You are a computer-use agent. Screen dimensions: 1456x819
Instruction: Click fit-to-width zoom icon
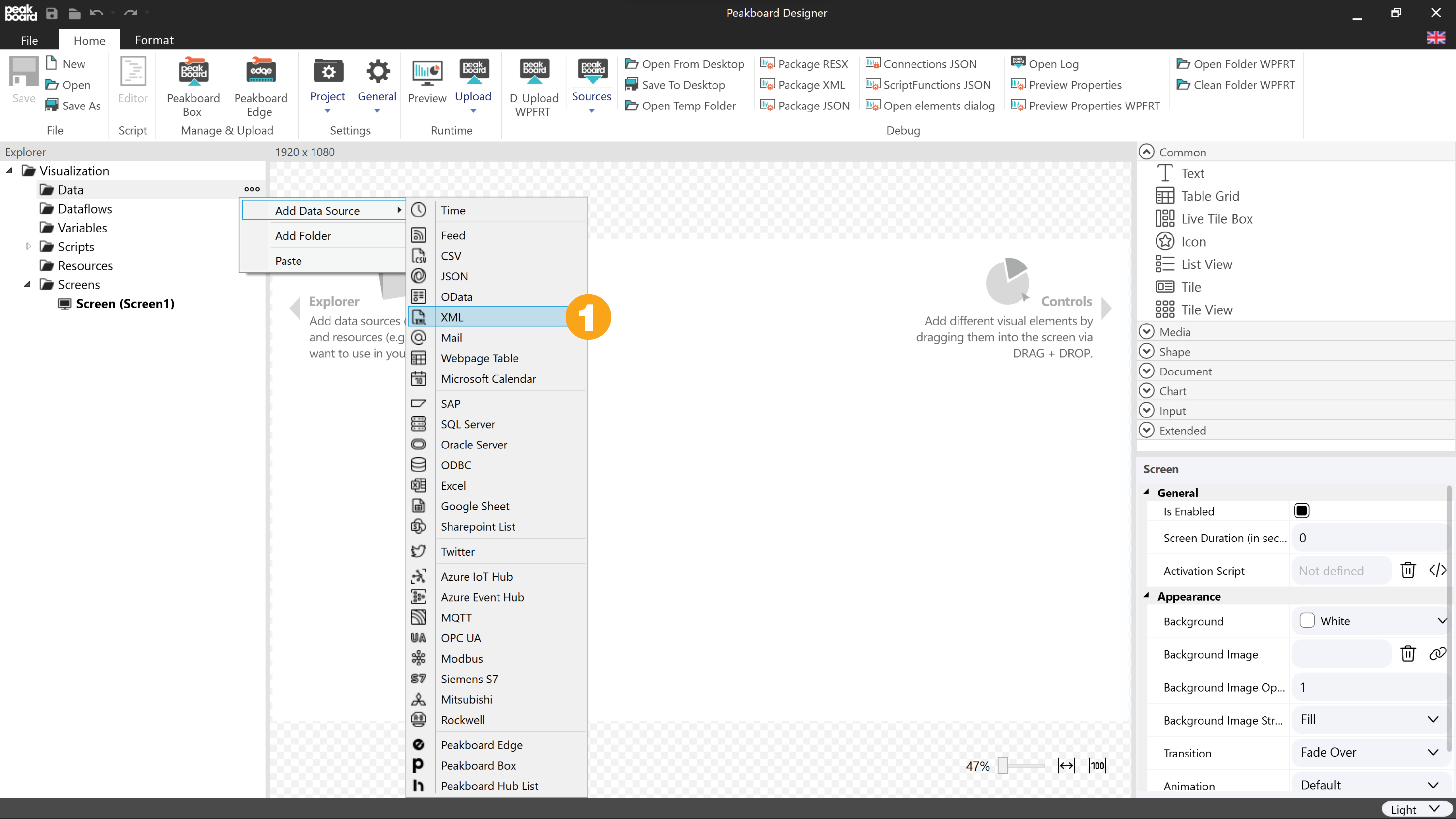(1066, 766)
